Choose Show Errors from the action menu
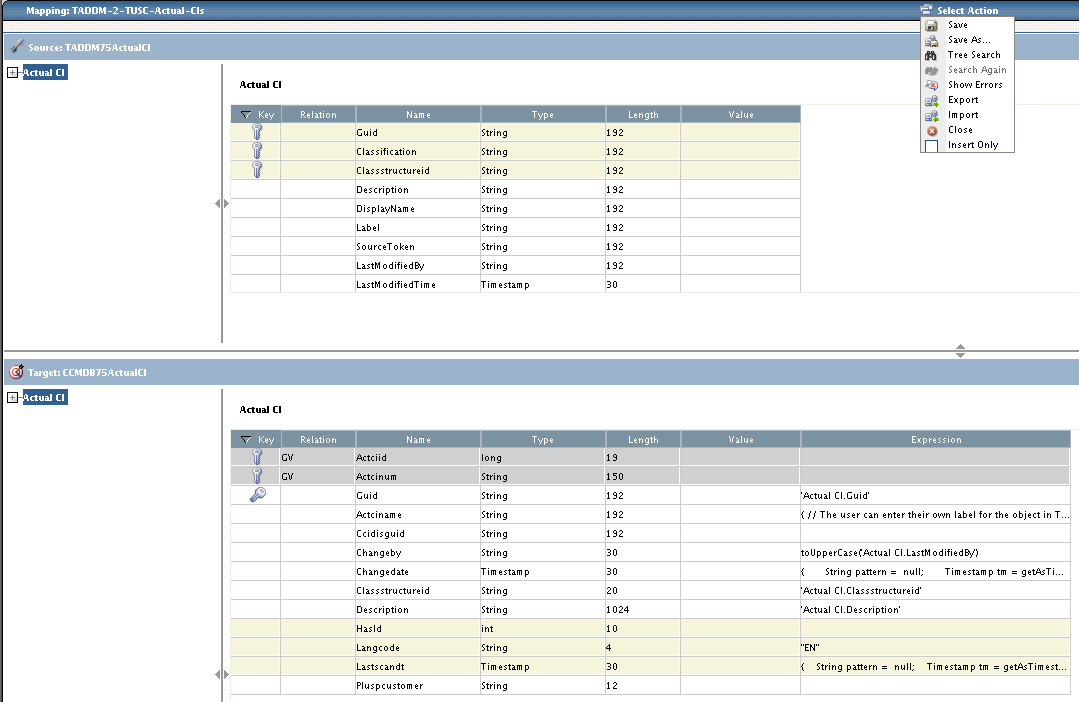The width and height of the screenshot is (1079, 702). [975, 85]
